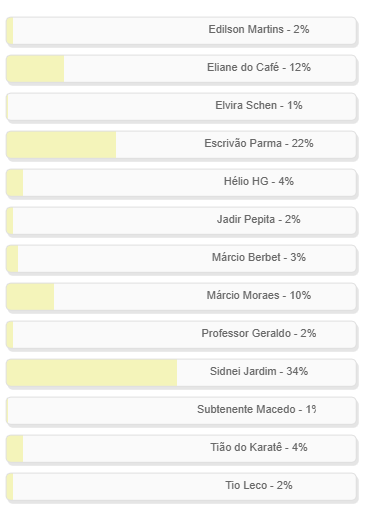Click the yellow fill of Escrivão Parma's bar
This screenshot has height=508, width=366.
(x=61, y=144)
